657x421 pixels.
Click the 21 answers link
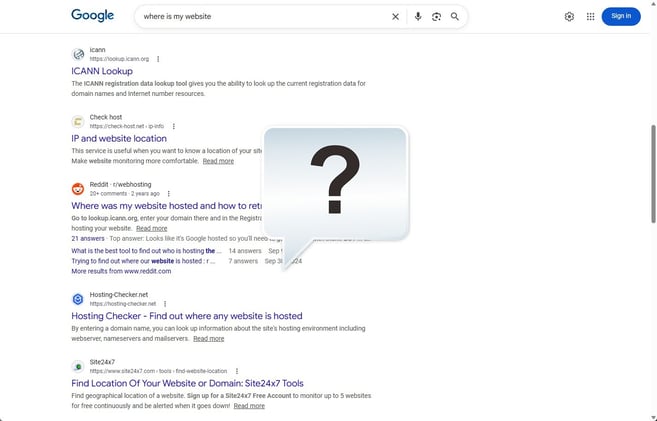(88, 239)
